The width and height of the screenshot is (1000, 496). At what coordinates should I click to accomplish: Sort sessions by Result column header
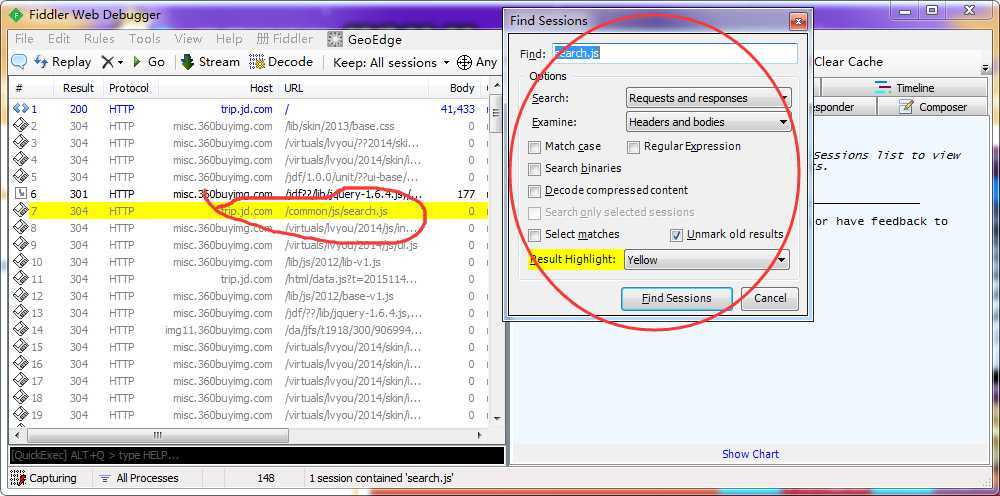(x=78, y=88)
